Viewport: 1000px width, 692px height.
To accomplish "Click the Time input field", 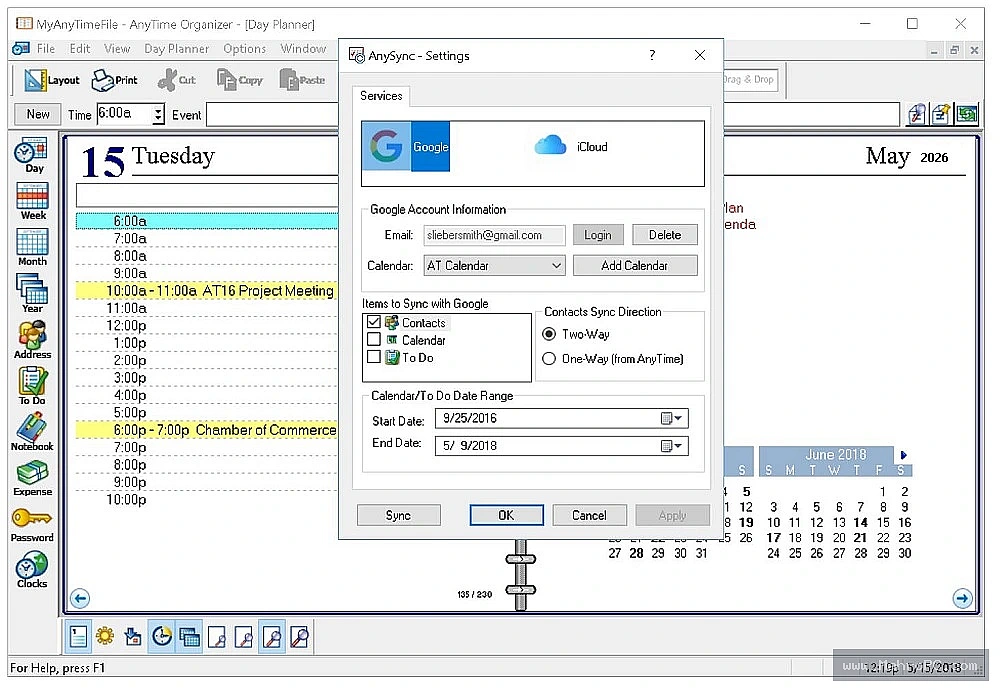I will click(x=124, y=114).
